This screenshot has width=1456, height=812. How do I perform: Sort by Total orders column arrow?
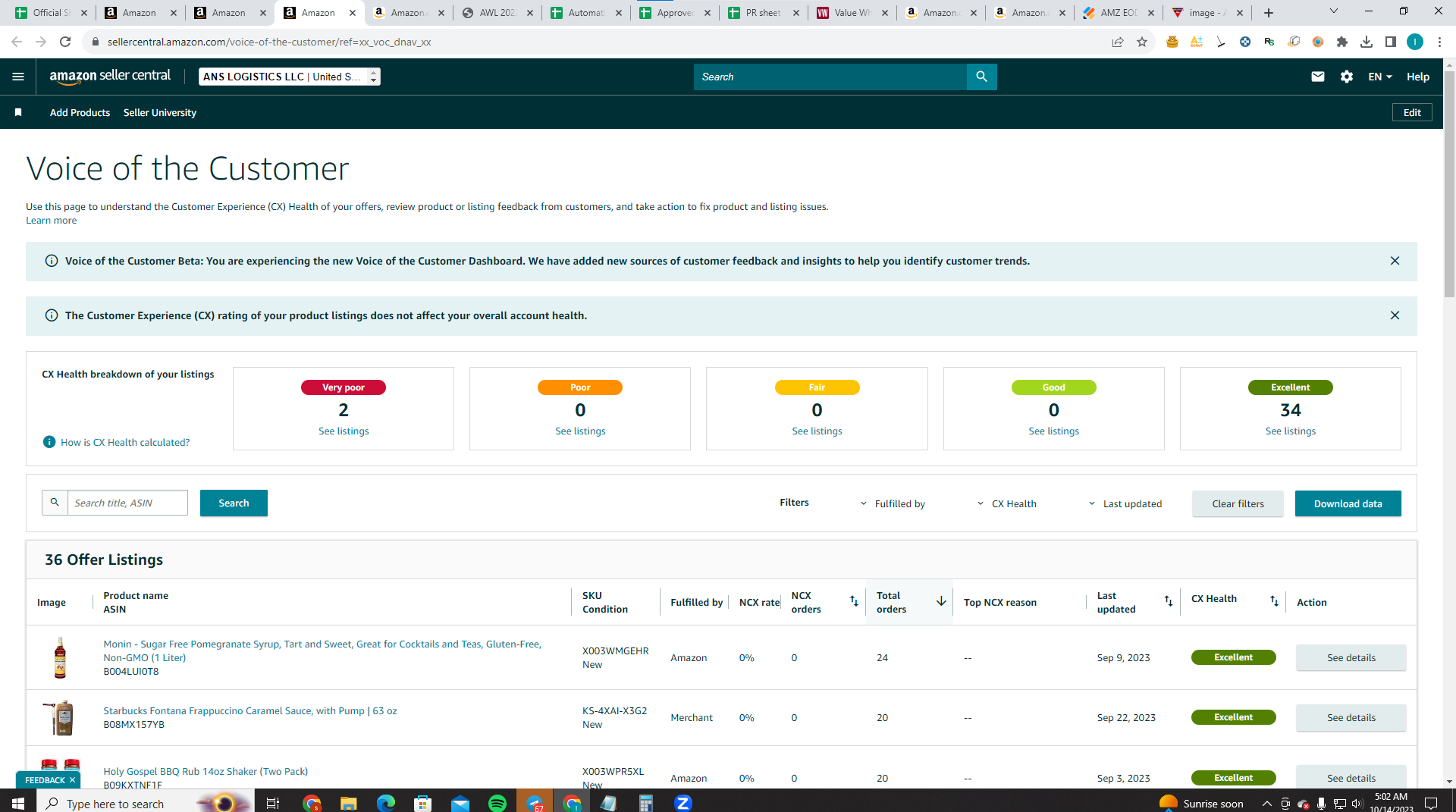[941, 601]
